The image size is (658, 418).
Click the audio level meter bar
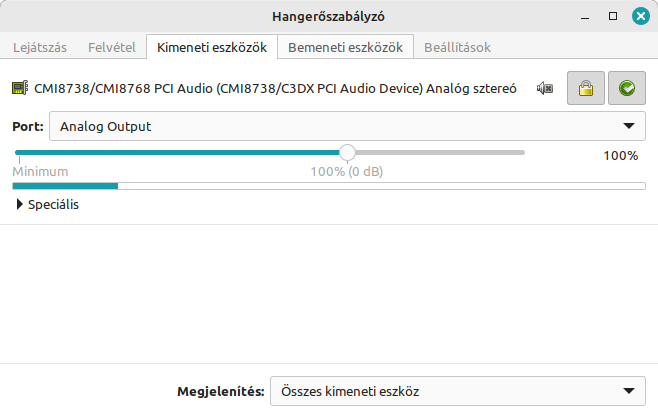pyautogui.click(x=329, y=186)
